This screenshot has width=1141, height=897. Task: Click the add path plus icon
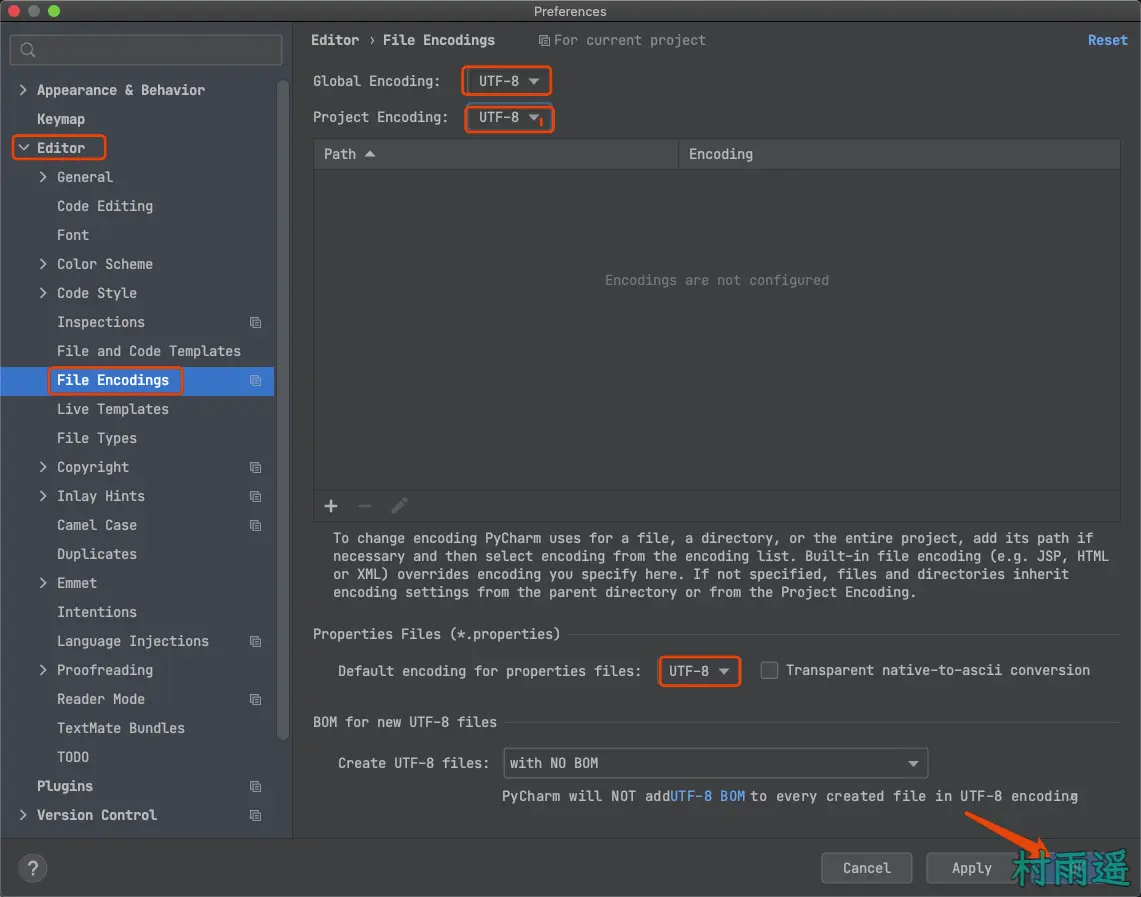coord(331,506)
